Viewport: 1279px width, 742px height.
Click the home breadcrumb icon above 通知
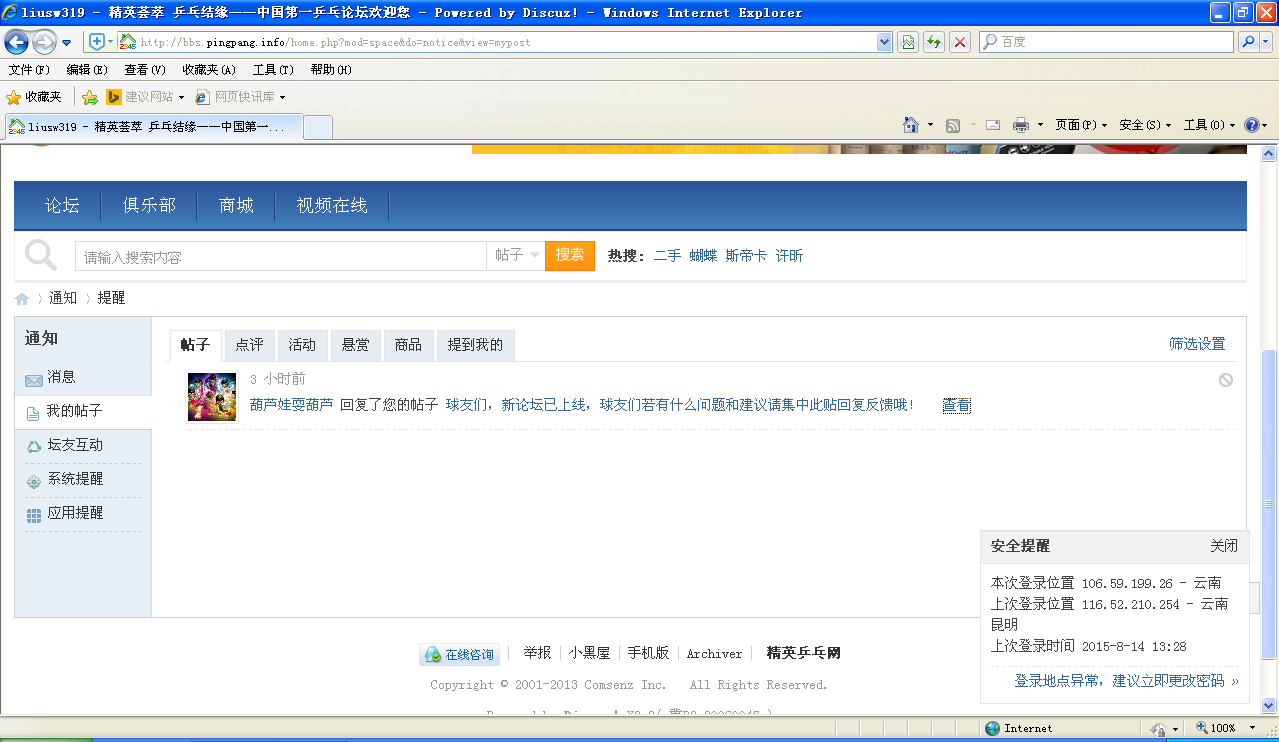click(20, 297)
